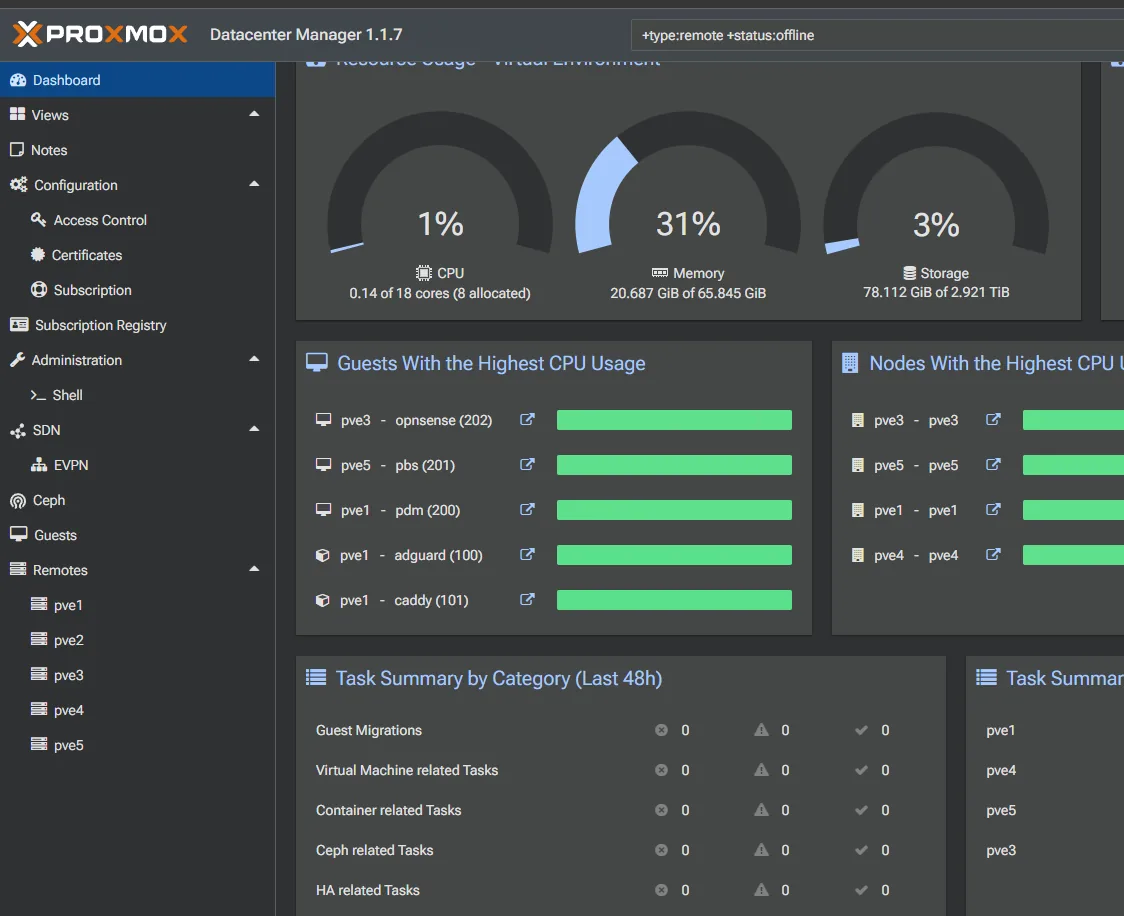Open external link for adguard (100)
Screen dimensions: 1124x916
click(x=527, y=554)
